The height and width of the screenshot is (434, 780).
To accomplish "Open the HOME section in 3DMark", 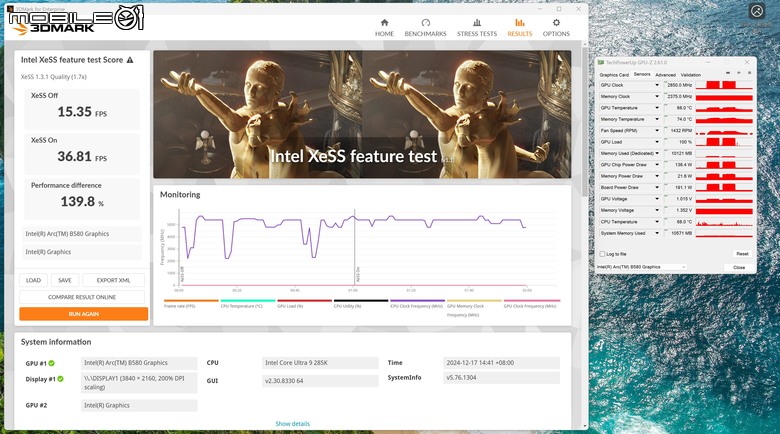I will (x=384, y=28).
